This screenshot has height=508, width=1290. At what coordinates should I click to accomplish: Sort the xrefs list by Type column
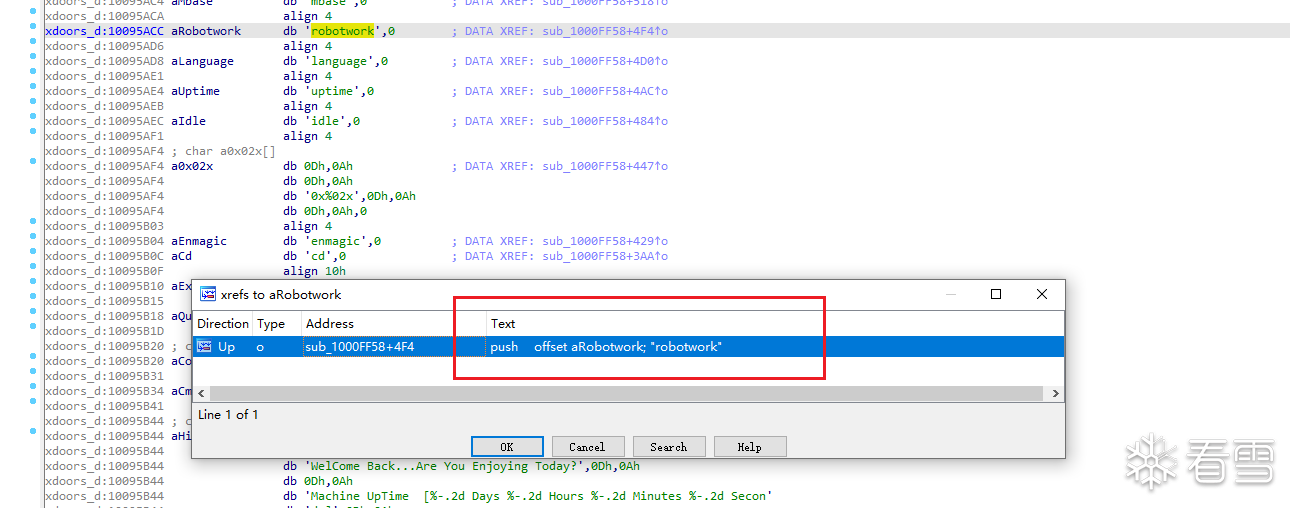[271, 324]
